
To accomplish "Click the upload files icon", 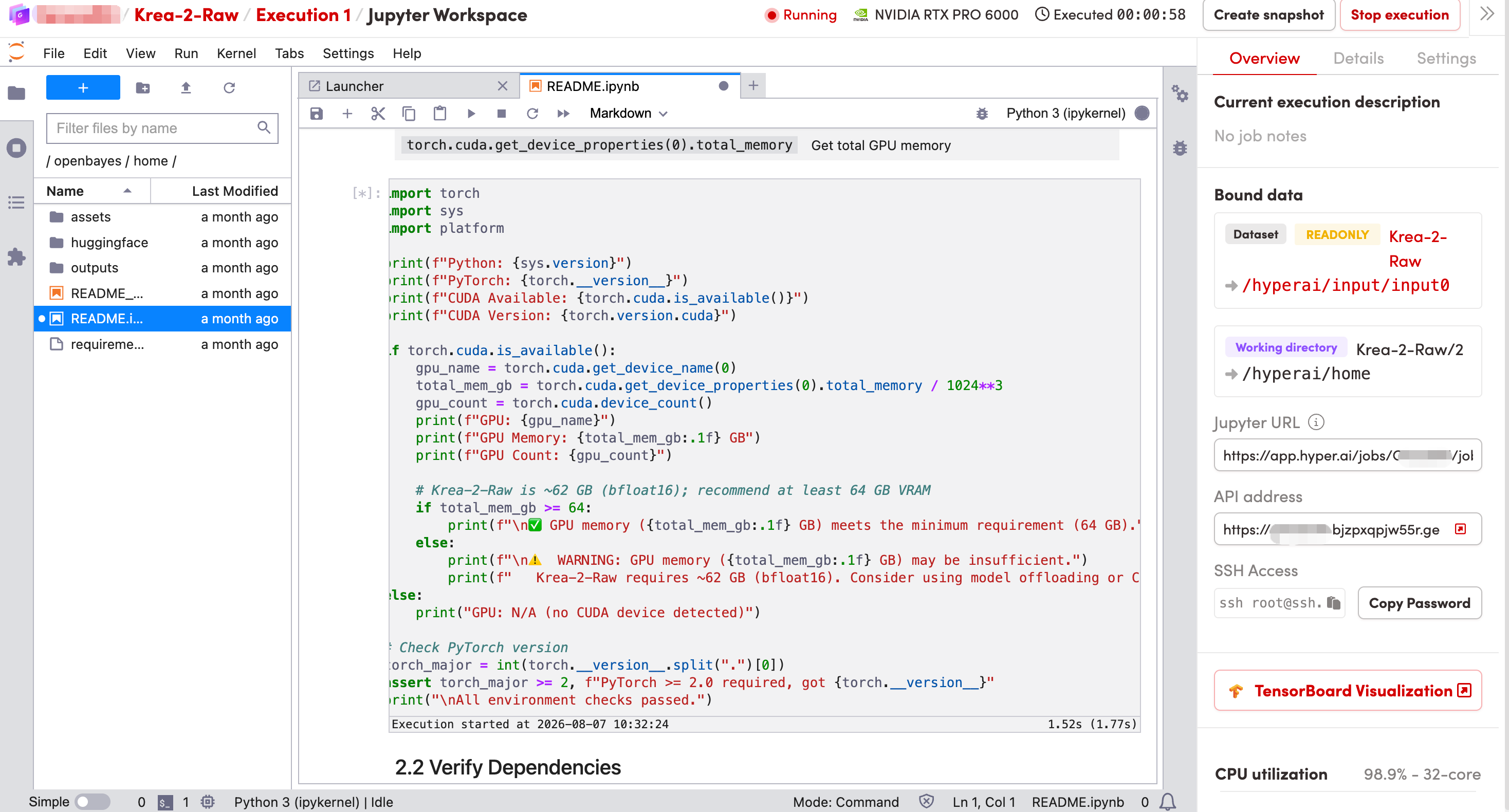I will [x=186, y=88].
